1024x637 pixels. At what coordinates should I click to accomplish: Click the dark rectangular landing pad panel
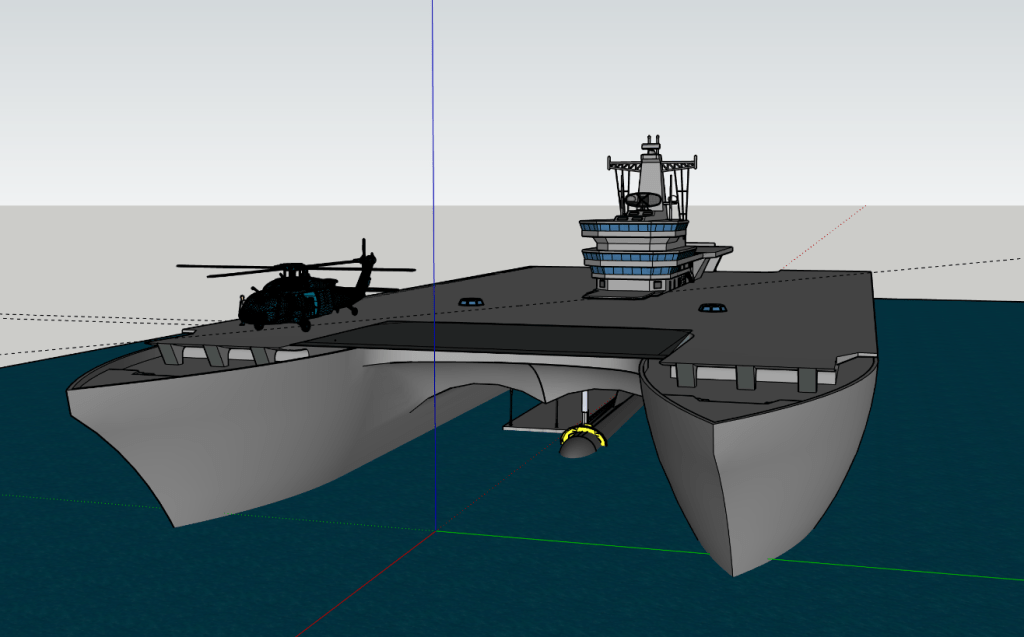point(500,339)
